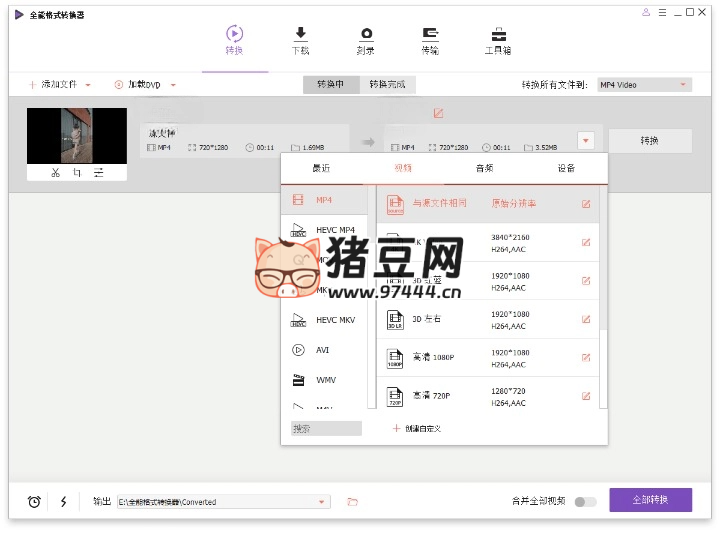Image resolution: width=720 pixels, height=533 pixels.
Task: Click the edit output name pencil icon
Action: tap(439, 113)
